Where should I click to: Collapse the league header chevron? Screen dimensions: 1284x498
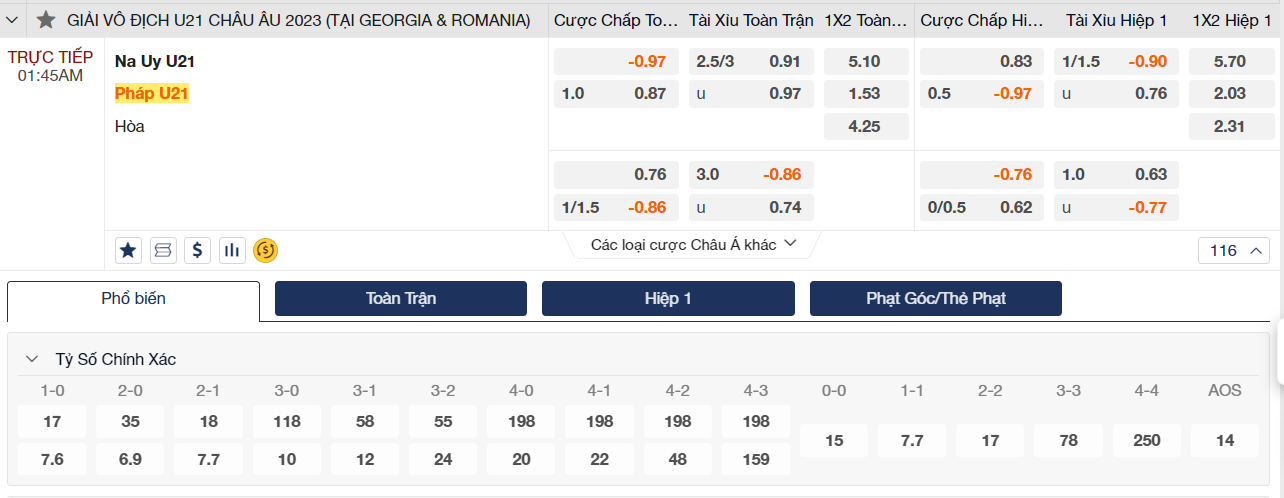click(x=12, y=20)
